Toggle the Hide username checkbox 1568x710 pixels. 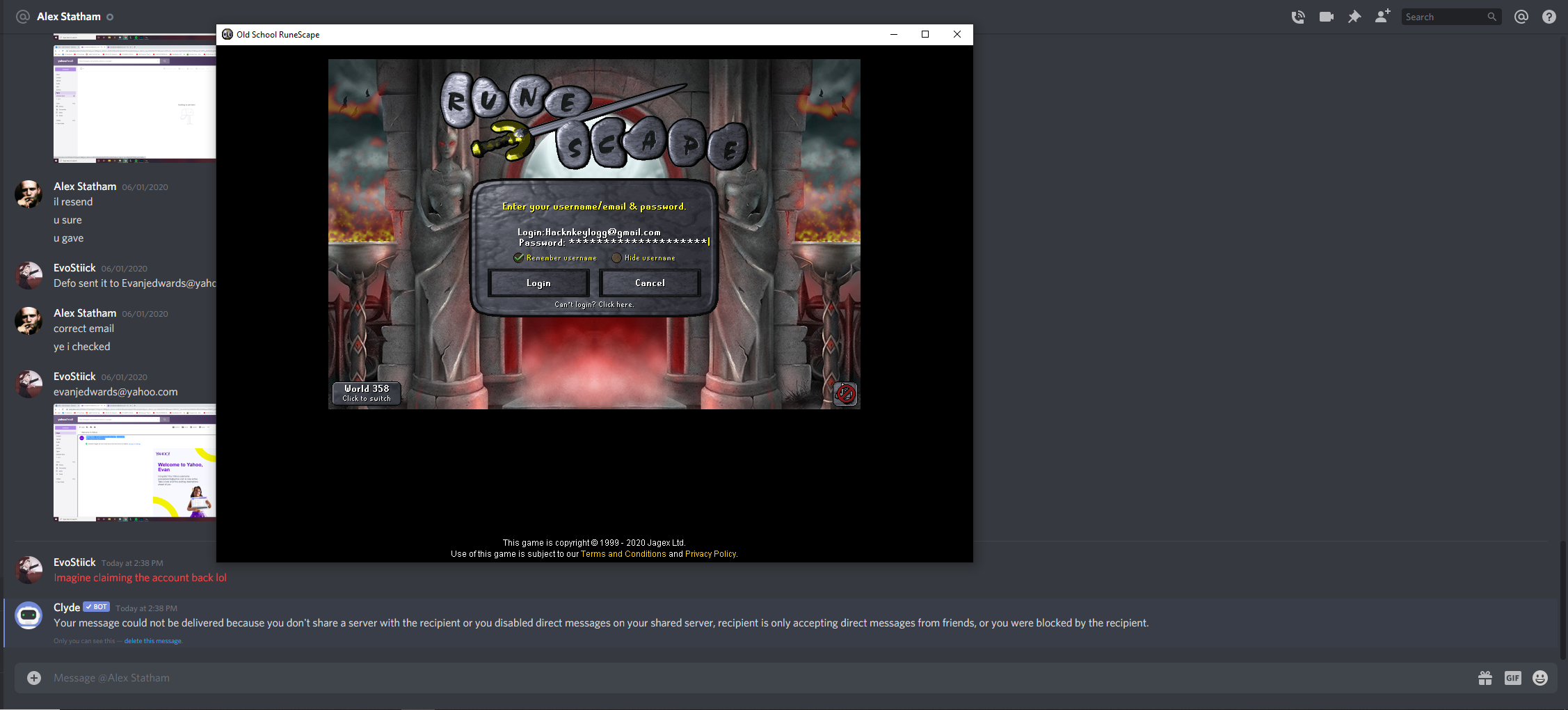click(x=616, y=258)
